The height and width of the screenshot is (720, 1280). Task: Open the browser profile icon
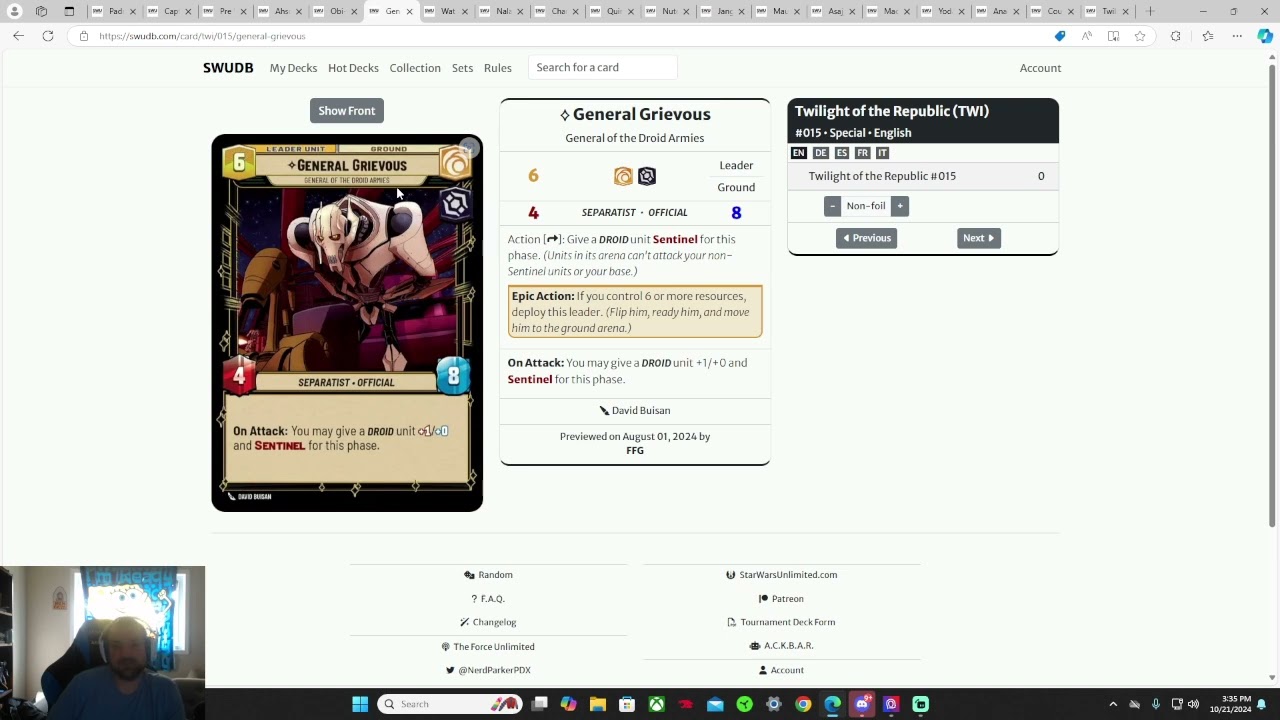14,11
